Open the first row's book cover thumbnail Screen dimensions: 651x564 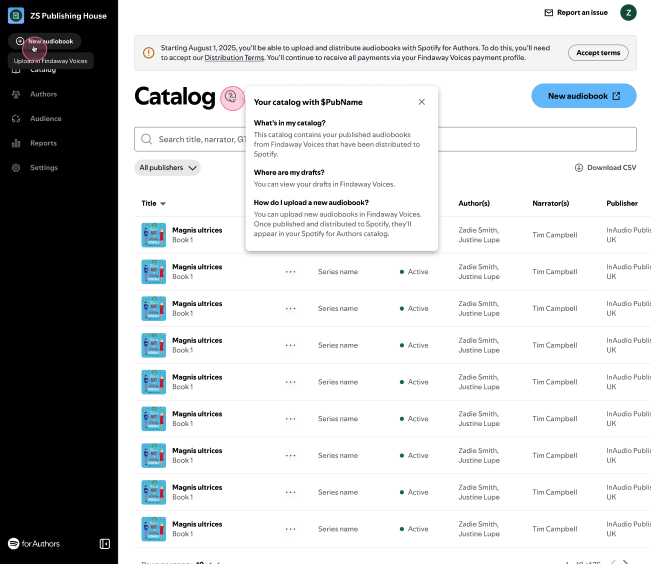click(x=154, y=235)
